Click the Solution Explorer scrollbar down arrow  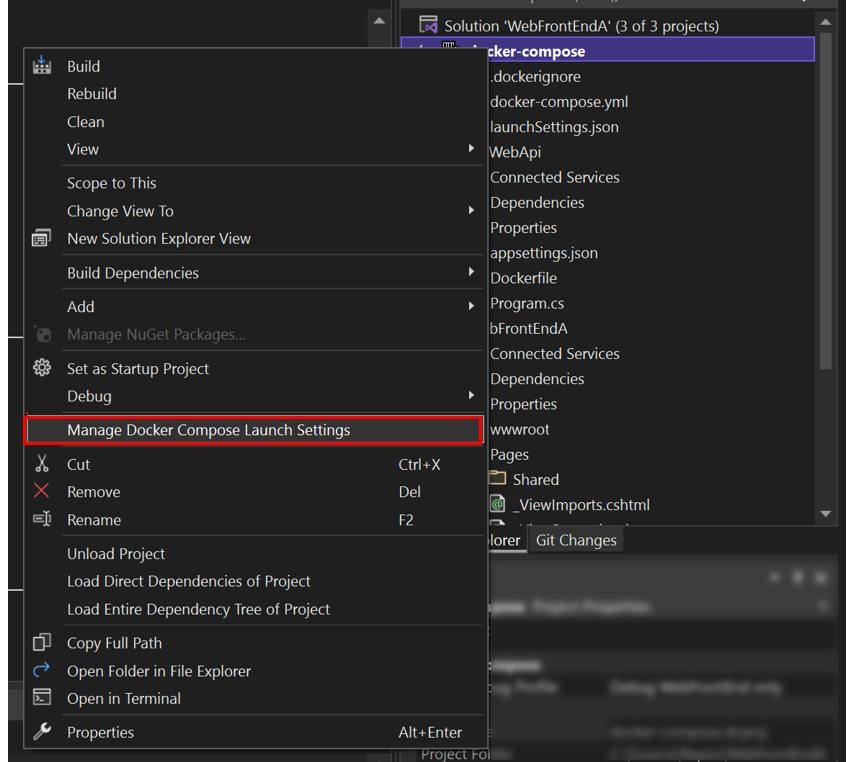coord(827,514)
